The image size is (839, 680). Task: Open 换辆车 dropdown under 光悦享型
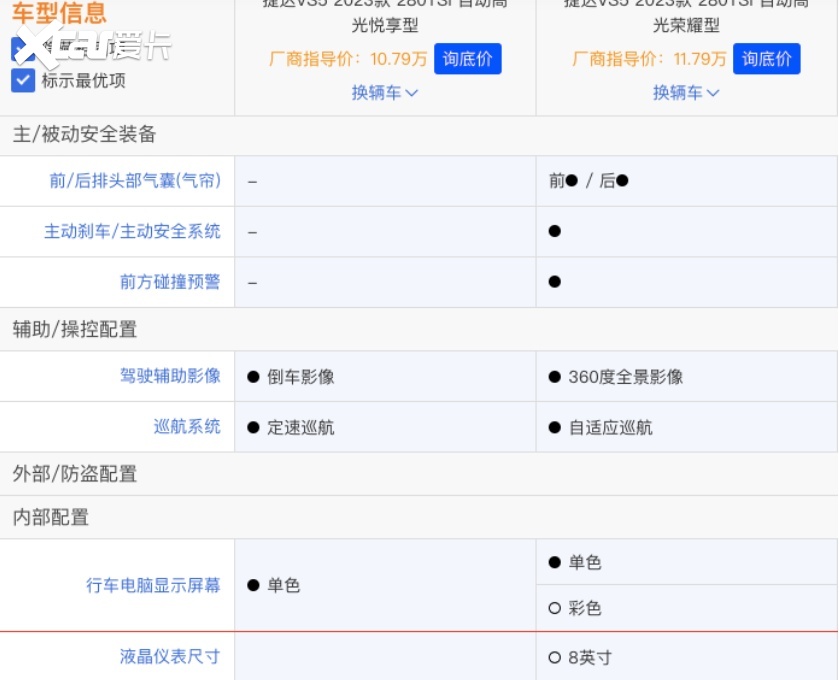point(385,93)
